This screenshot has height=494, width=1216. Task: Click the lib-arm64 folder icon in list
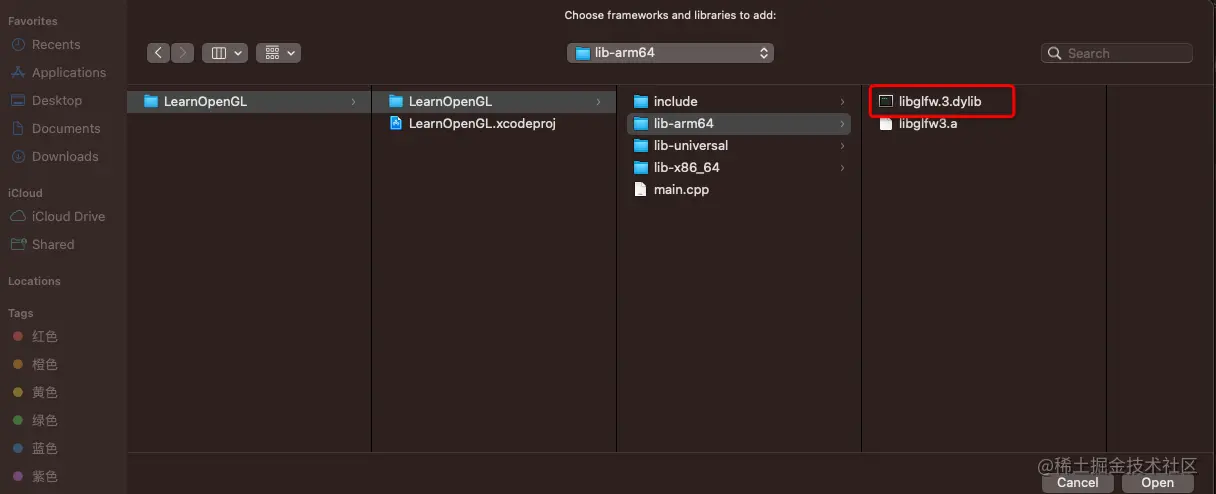(641, 123)
